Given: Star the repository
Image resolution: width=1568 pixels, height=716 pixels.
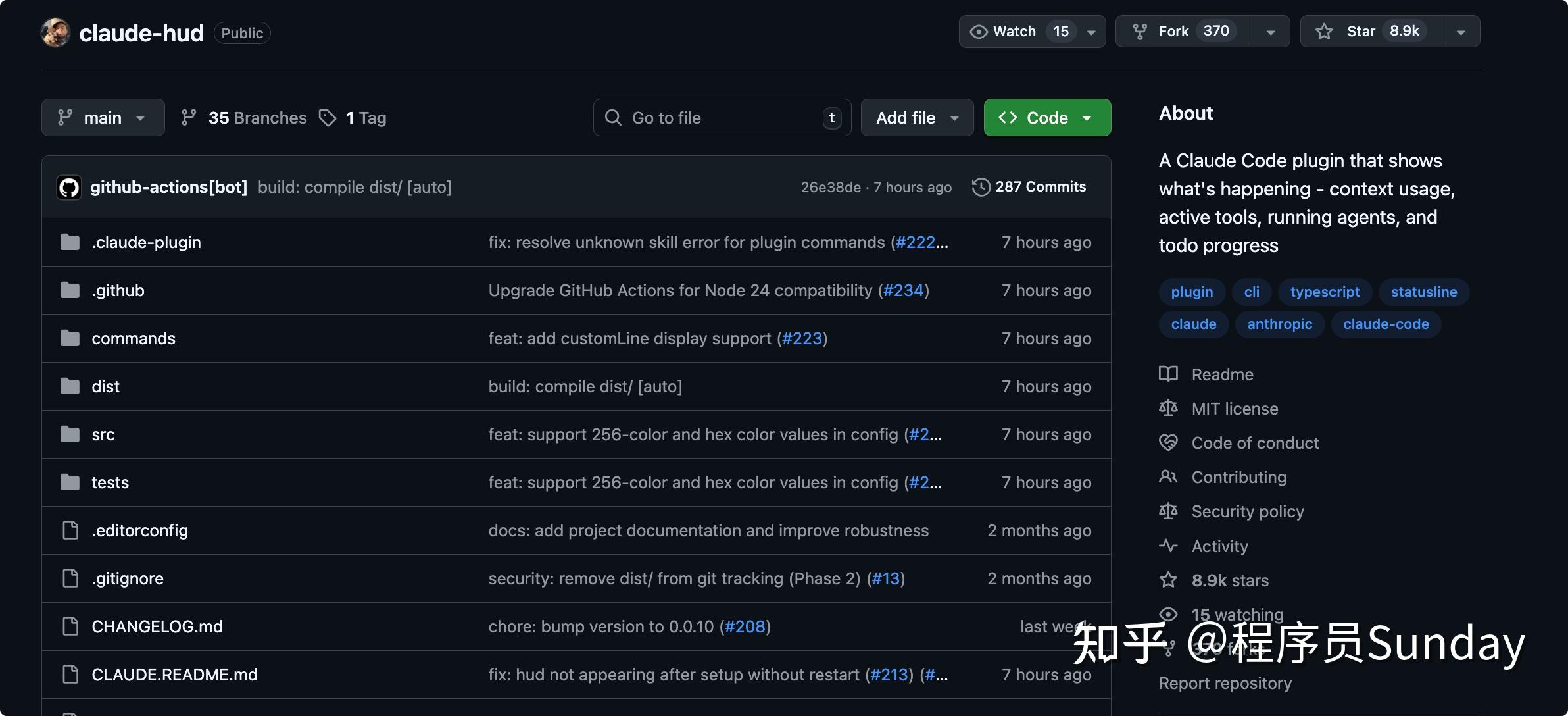Looking at the screenshot, I should coord(1371,32).
